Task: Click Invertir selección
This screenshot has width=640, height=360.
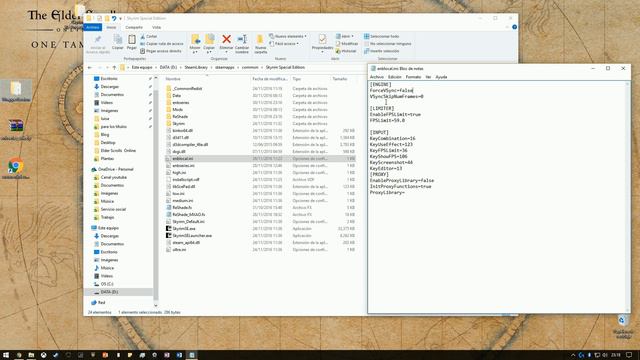Action: tap(382, 51)
